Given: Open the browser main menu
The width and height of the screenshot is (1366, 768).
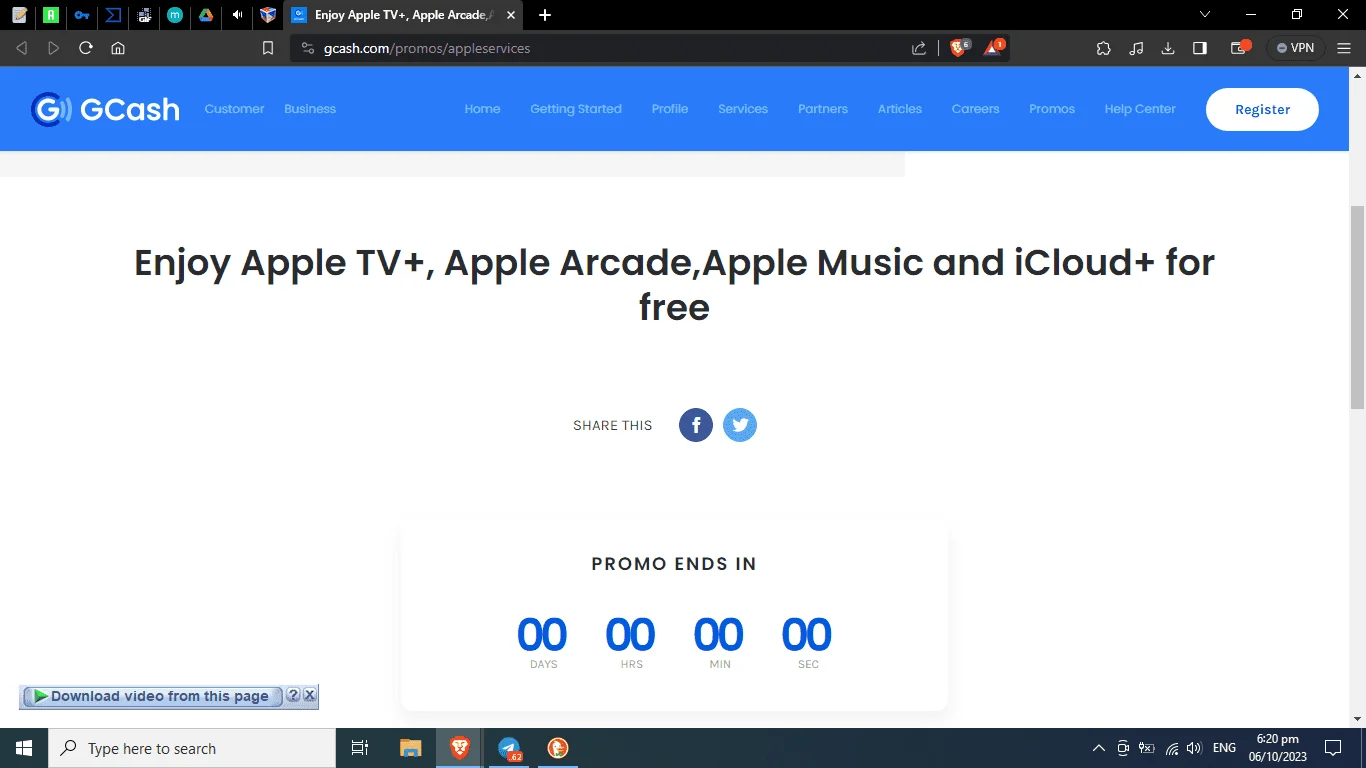Looking at the screenshot, I should [x=1345, y=48].
